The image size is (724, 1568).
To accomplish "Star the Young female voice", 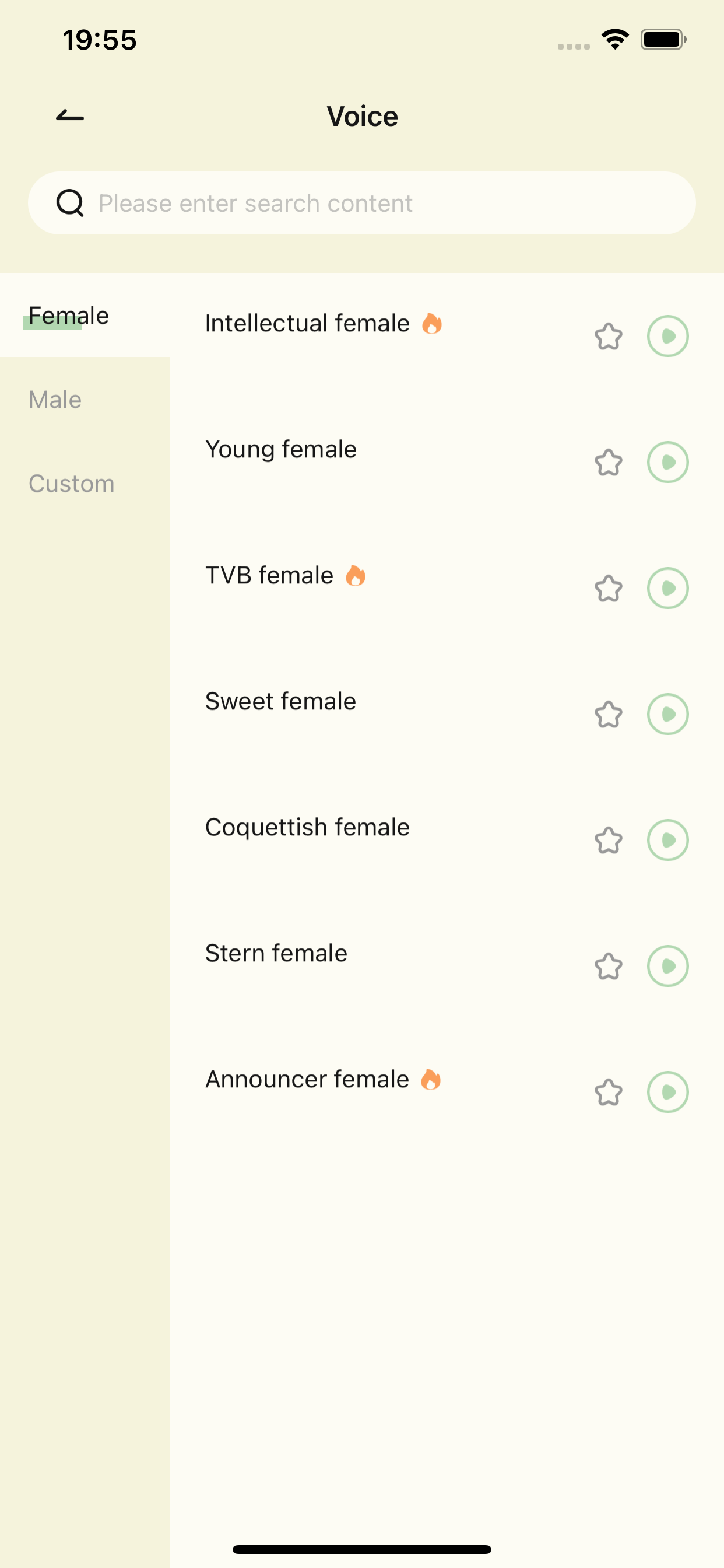I will tap(609, 463).
